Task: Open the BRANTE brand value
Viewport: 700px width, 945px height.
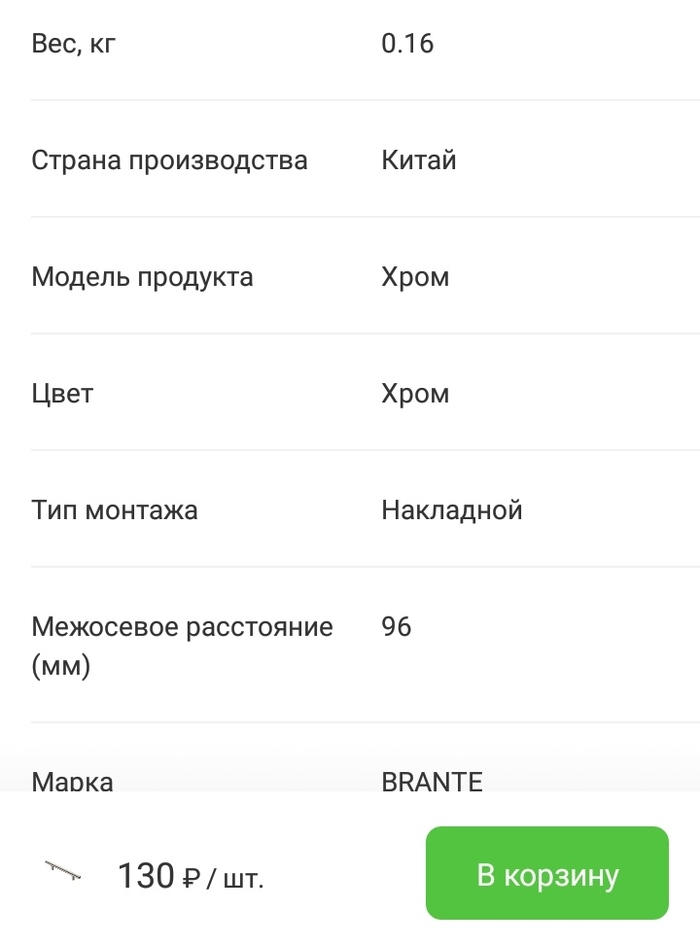Action: 432,781
